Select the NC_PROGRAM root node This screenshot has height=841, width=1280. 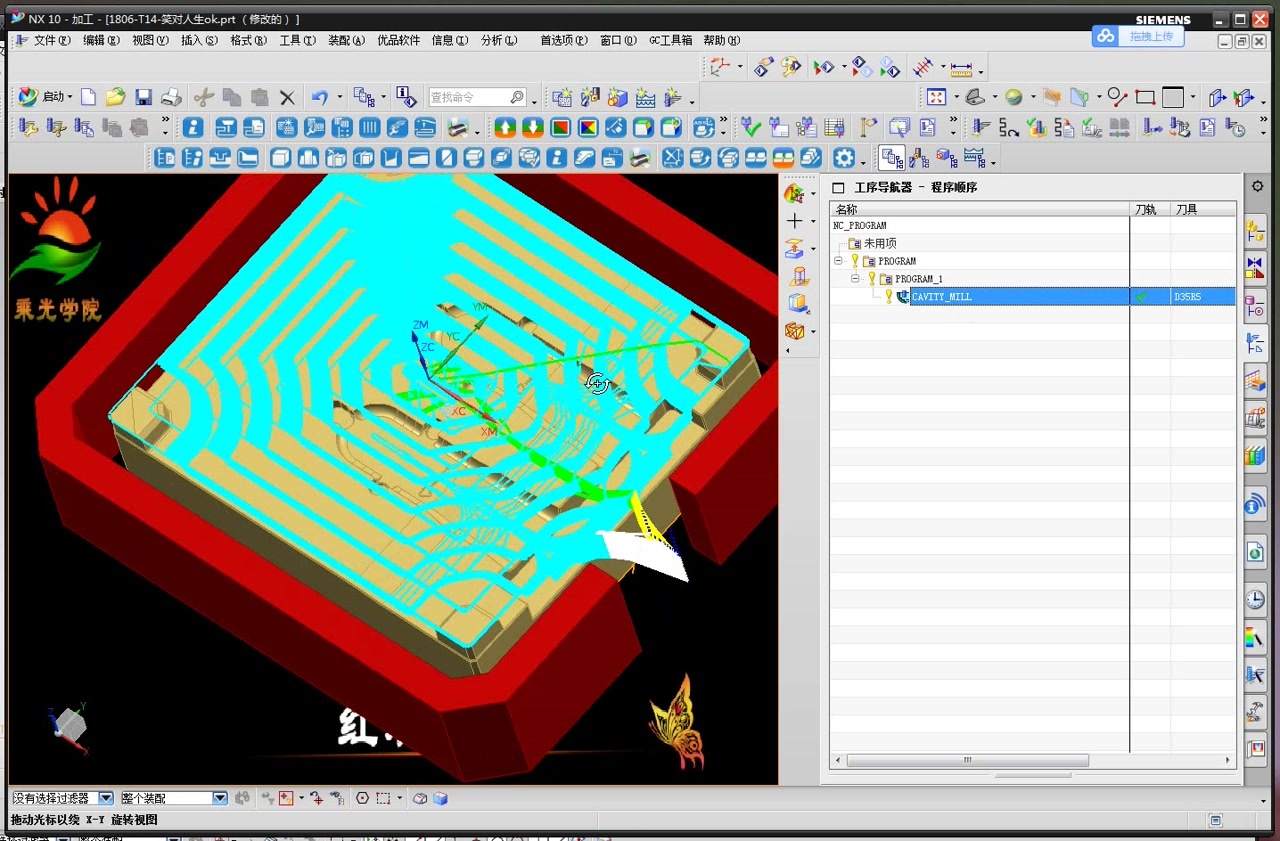pyautogui.click(x=860, y=225)
